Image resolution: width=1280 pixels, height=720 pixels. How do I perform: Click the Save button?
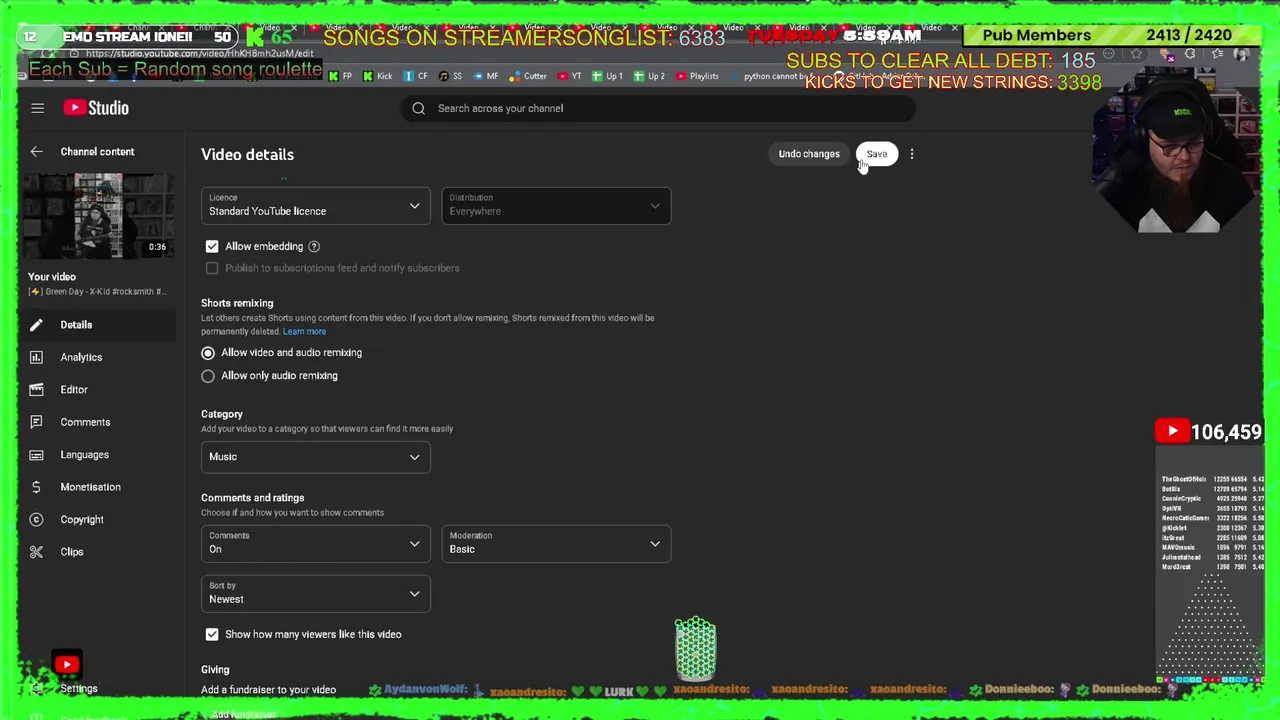(x=877, y=154)
